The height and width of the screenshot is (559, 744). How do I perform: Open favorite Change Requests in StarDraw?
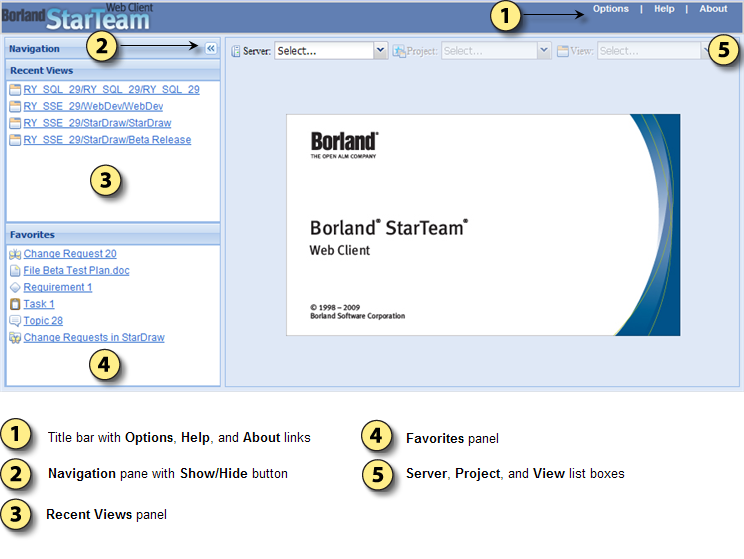(94, 337)
